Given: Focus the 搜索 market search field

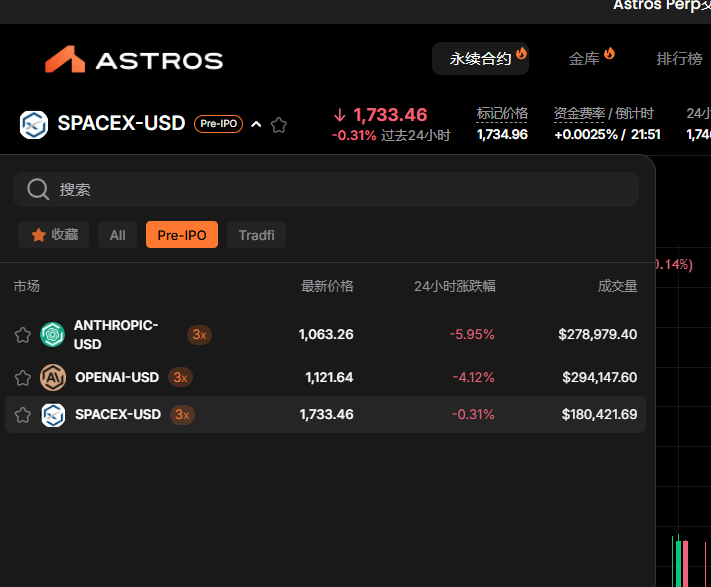Looking at the screenshot, I should pyautogui.click(x=326, y=189).
